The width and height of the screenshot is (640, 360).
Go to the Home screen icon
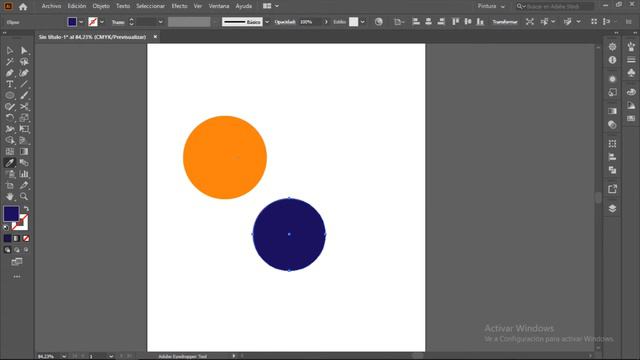23,7
